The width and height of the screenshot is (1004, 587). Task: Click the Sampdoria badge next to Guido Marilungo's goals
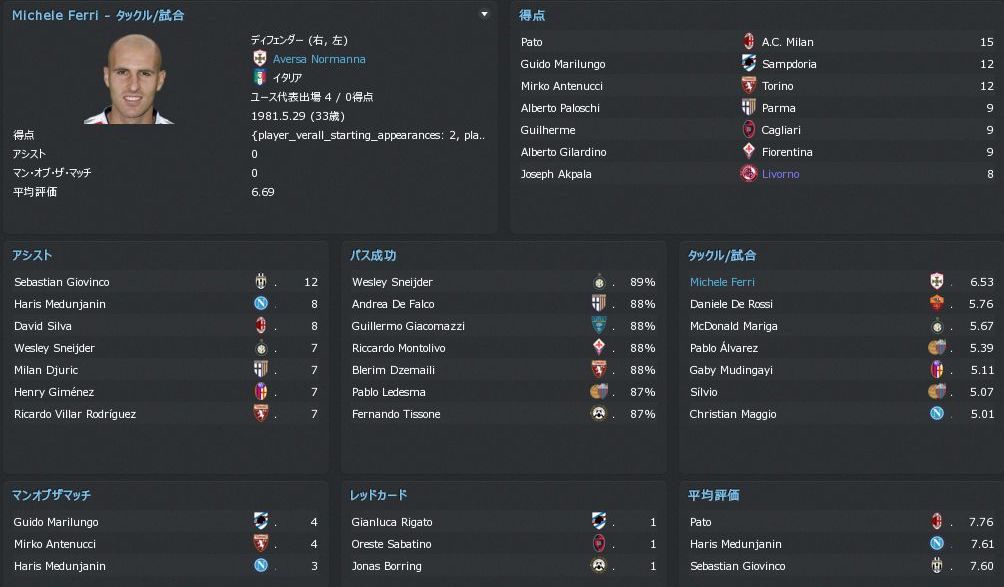pos(747,64)
